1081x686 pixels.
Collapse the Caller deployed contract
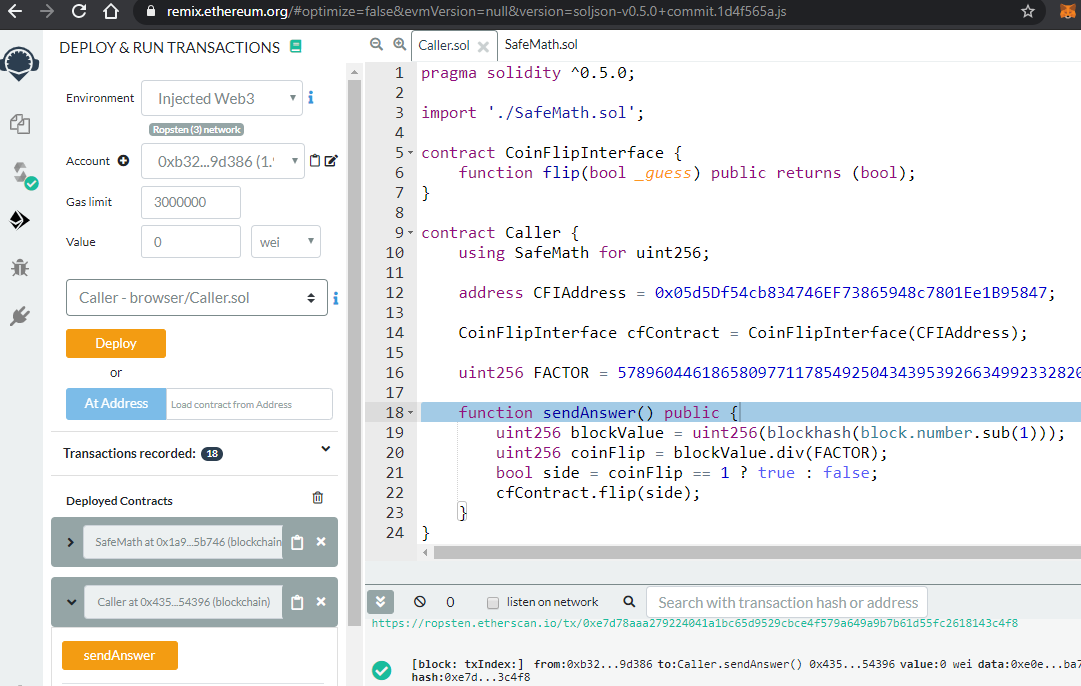[71, 603]
